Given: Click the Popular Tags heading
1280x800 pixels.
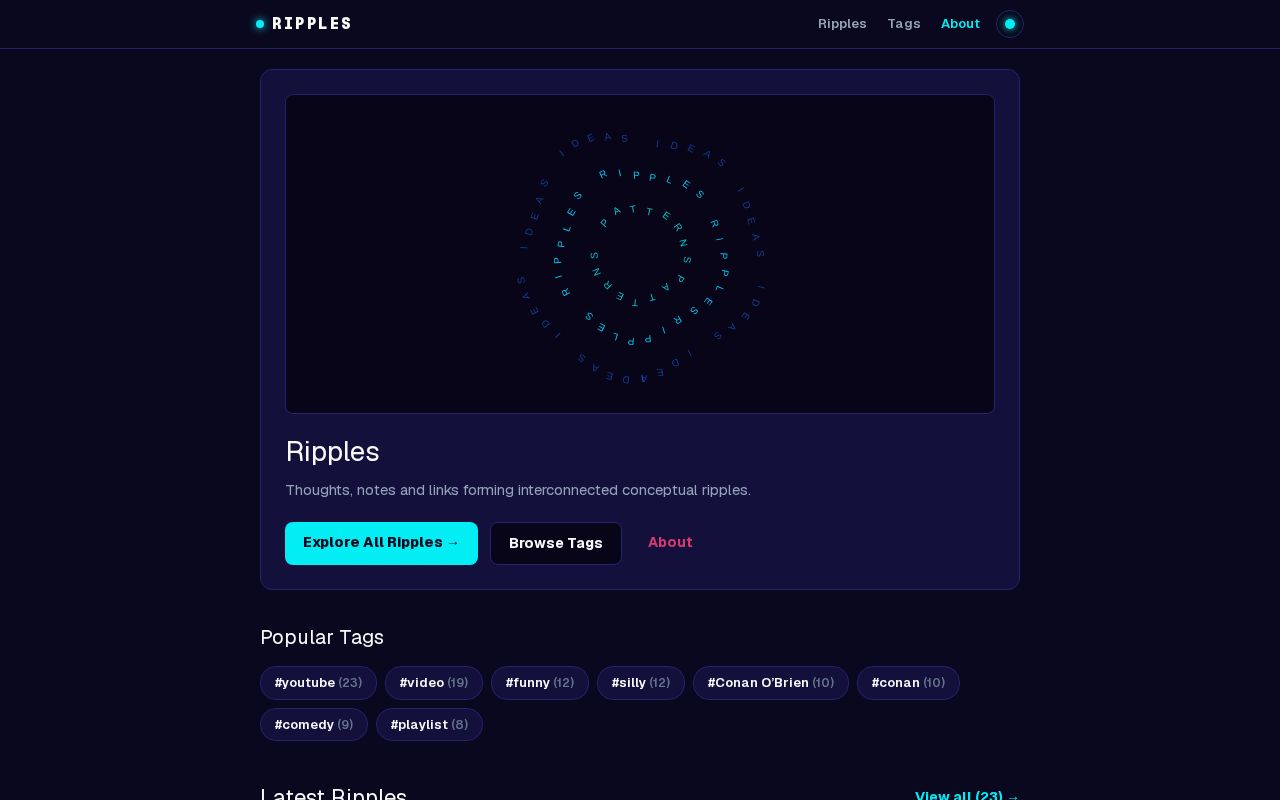Looking at the screenshot, I should pyautogui.click(x=322, y=637).
